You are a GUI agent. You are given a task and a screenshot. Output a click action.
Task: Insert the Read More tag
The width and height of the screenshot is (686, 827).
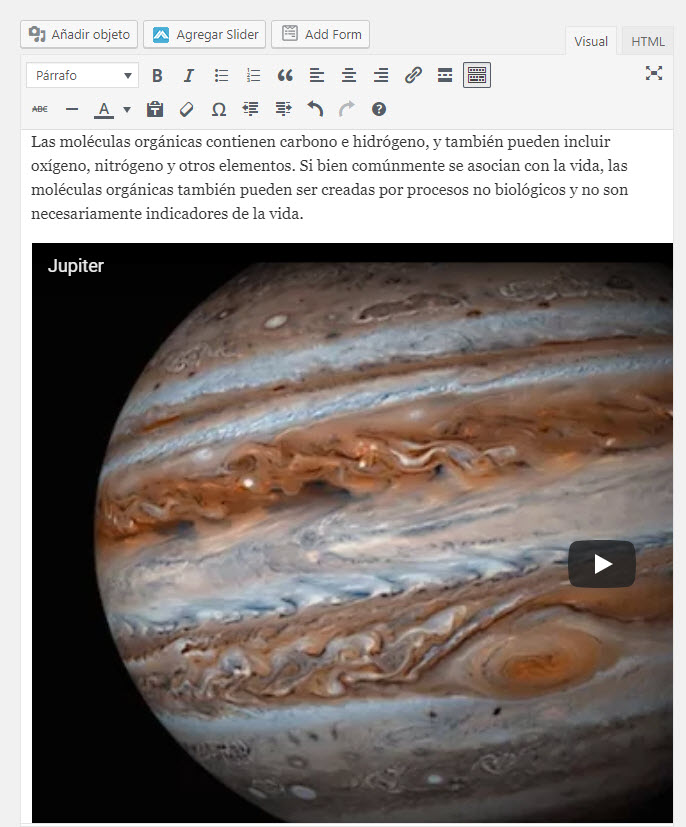click(x=445, y=75)
